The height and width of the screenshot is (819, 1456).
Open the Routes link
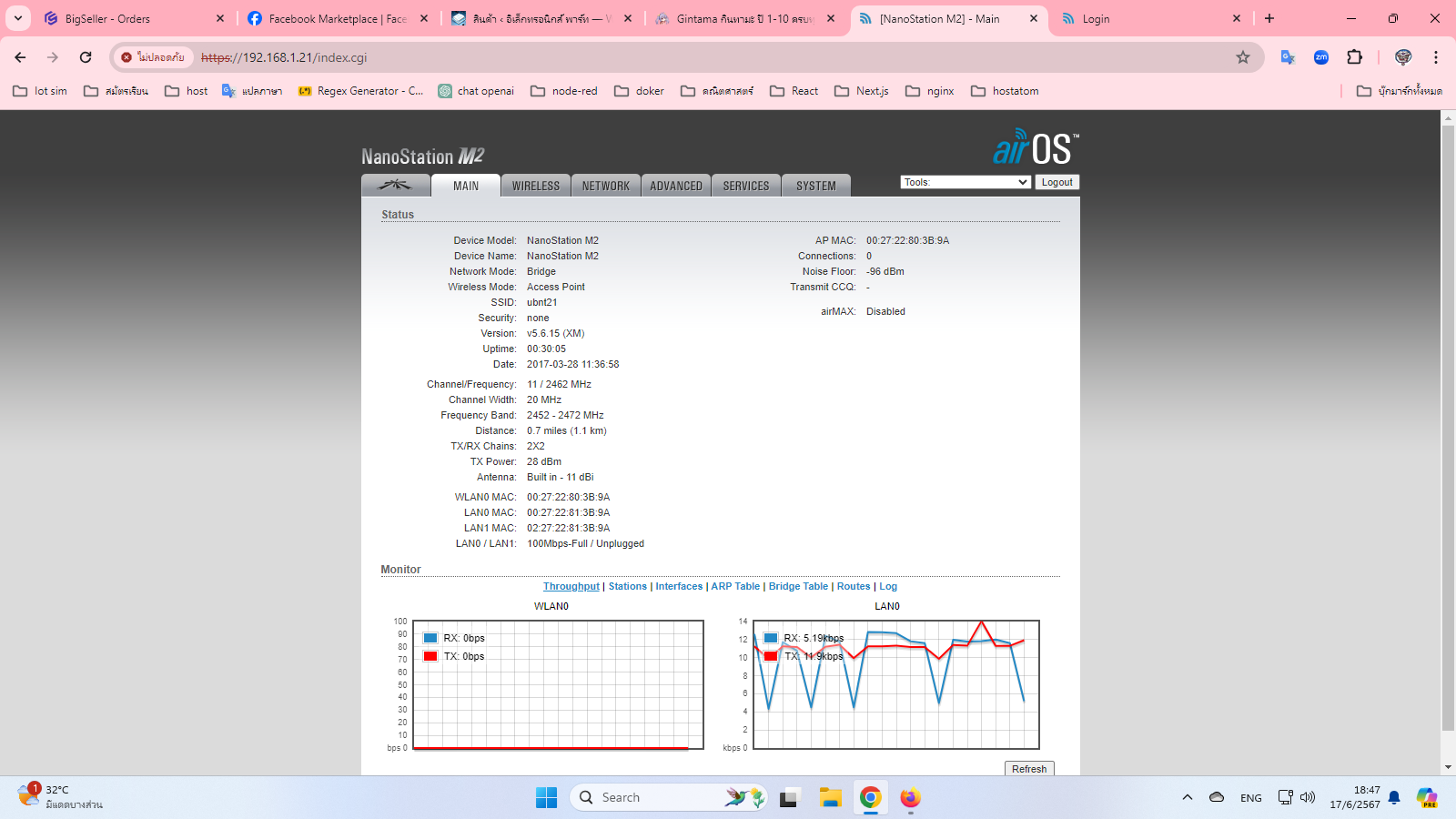pyautogui.click(x=854, y=587)
